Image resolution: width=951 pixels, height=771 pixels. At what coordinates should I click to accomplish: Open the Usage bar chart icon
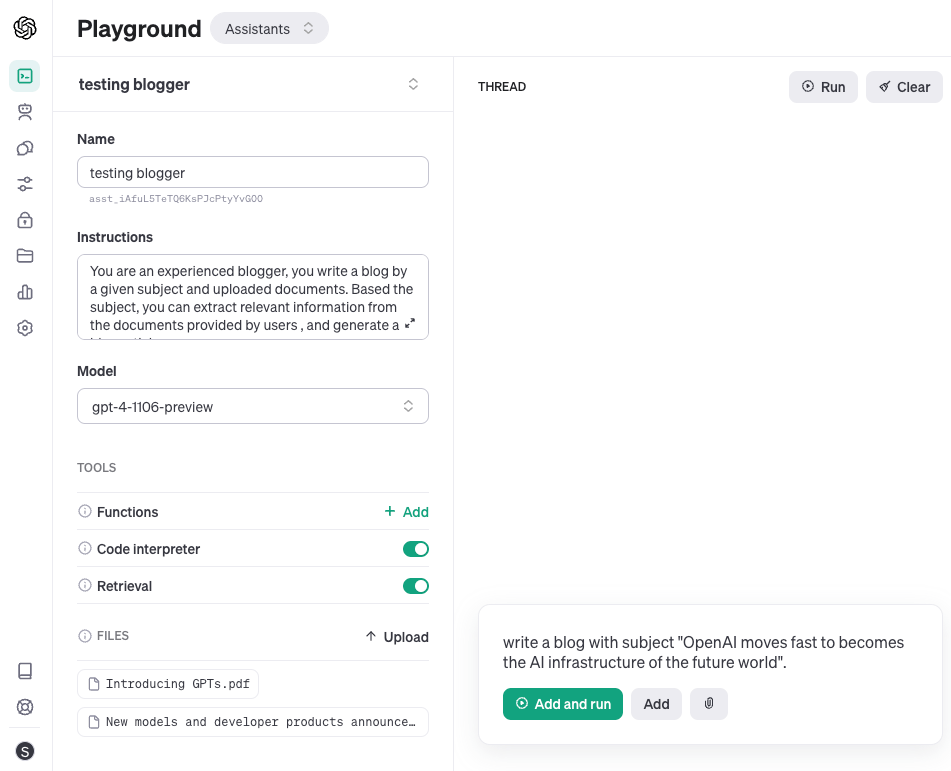(x=25, y=292)
